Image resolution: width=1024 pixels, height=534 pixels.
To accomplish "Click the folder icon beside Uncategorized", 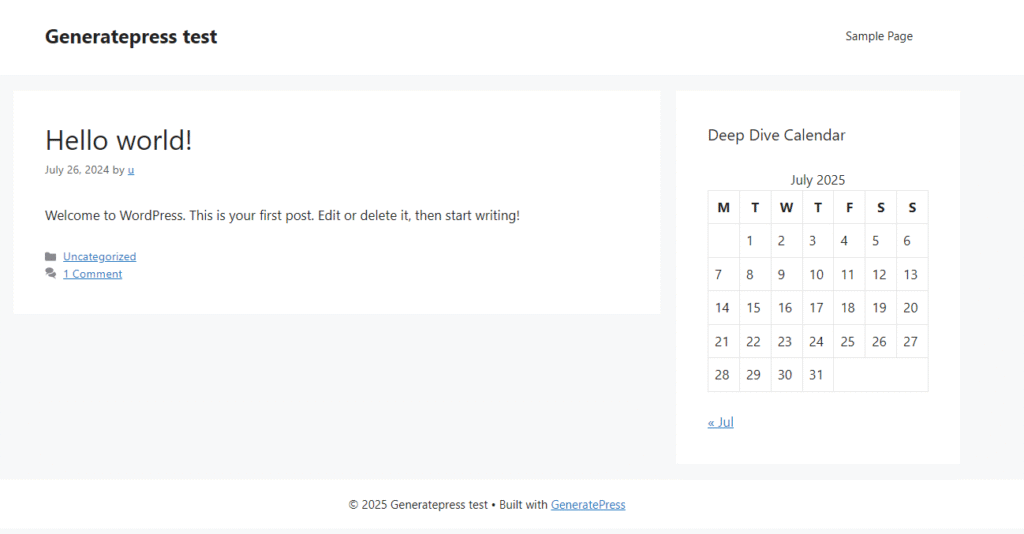I will 50,257.
